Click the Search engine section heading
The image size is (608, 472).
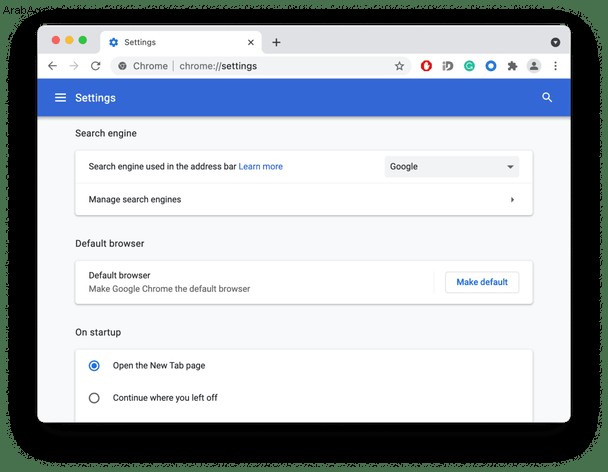coord(106,133)
